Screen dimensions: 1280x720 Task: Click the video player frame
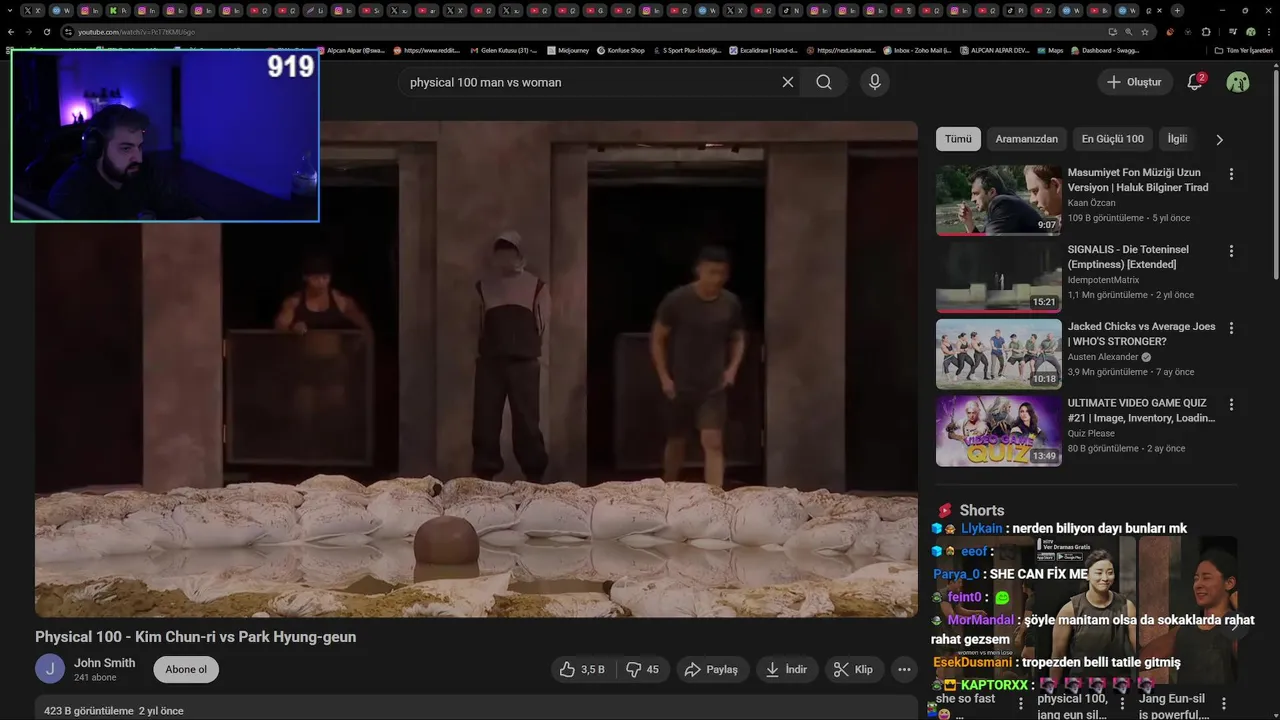pyautogui.click(x=476, y=369)
